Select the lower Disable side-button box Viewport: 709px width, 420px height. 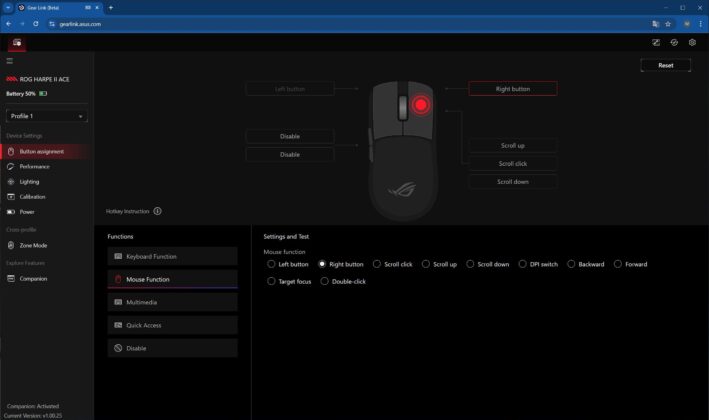[290, 155]
